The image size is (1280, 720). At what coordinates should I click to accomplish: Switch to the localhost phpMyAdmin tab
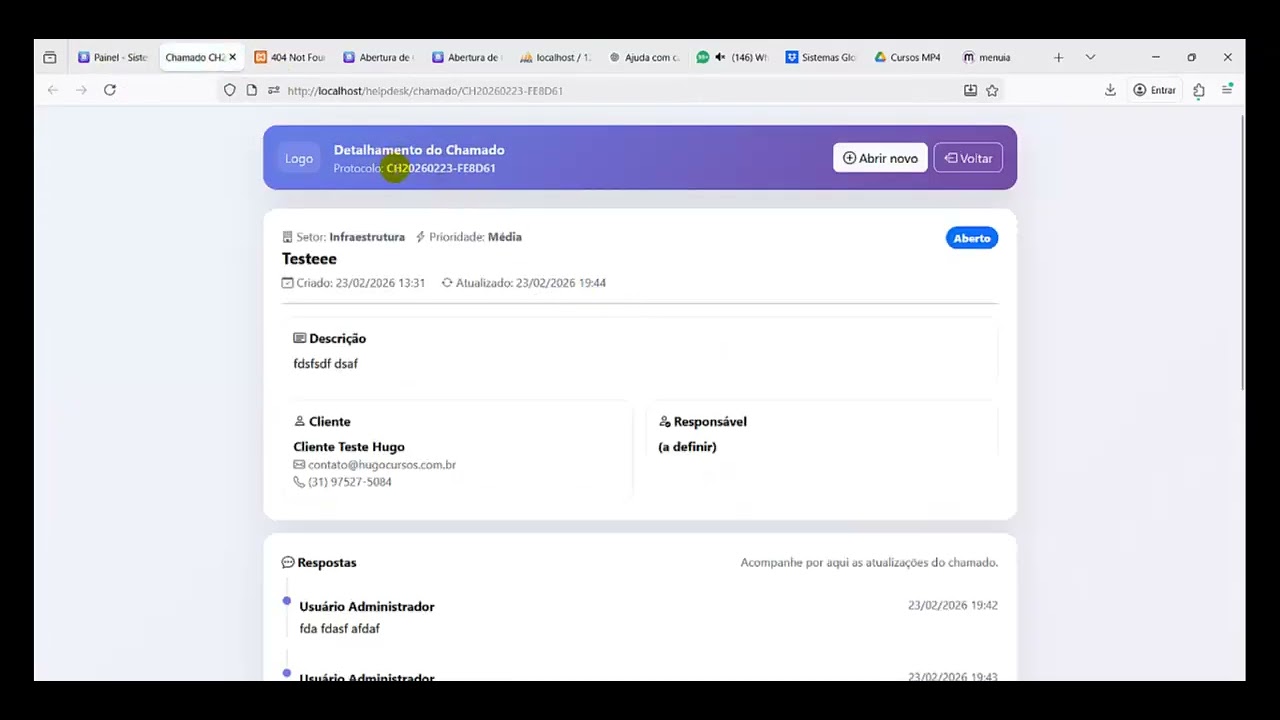pyautogui.click(x=555, y=58)
